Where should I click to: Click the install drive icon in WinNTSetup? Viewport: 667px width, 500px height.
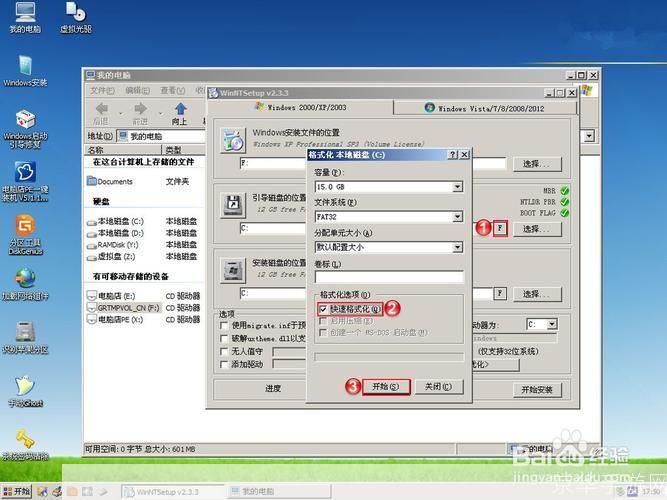tap(233, 271)
